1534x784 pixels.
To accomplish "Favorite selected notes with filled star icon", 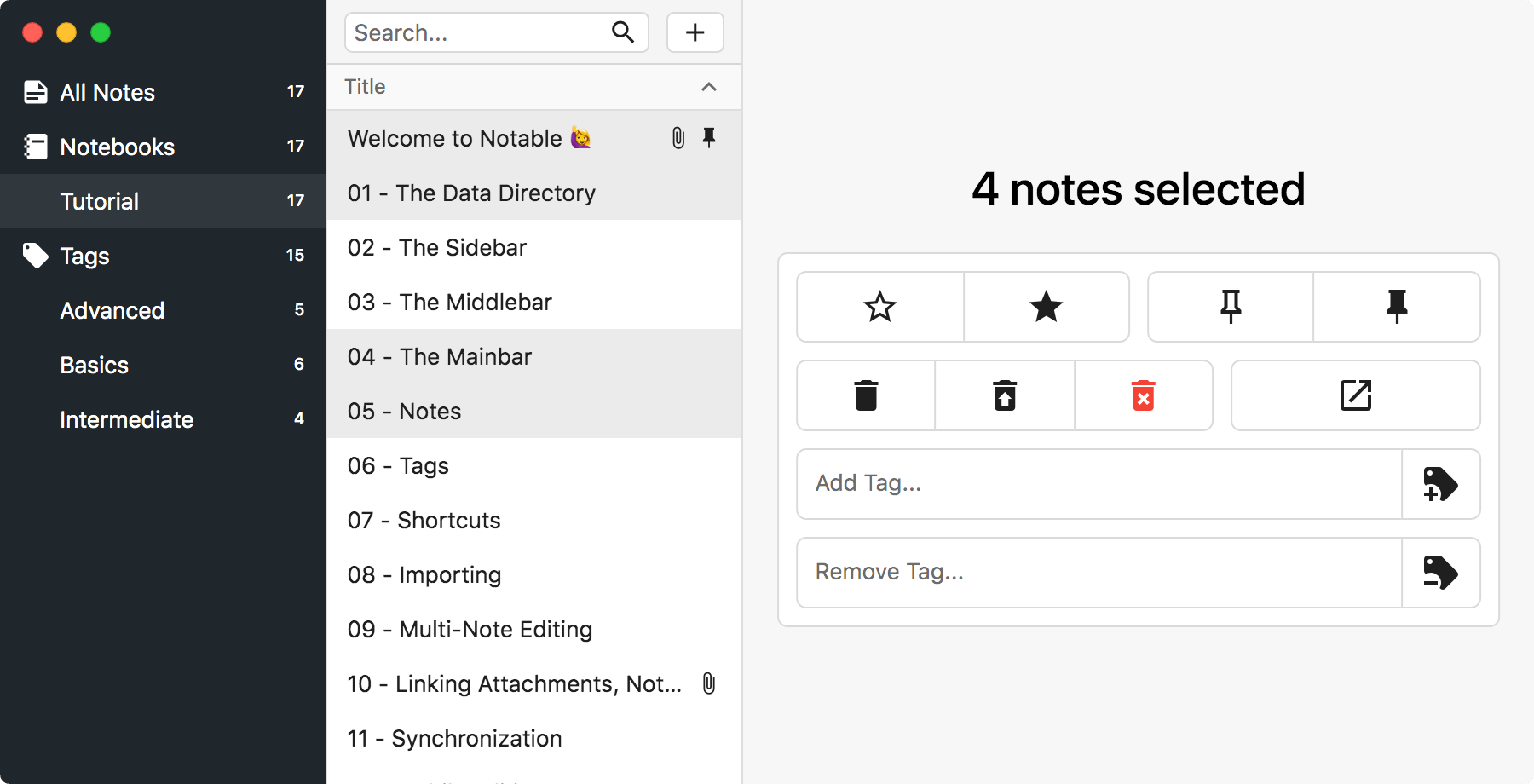I will (1047, 307).
